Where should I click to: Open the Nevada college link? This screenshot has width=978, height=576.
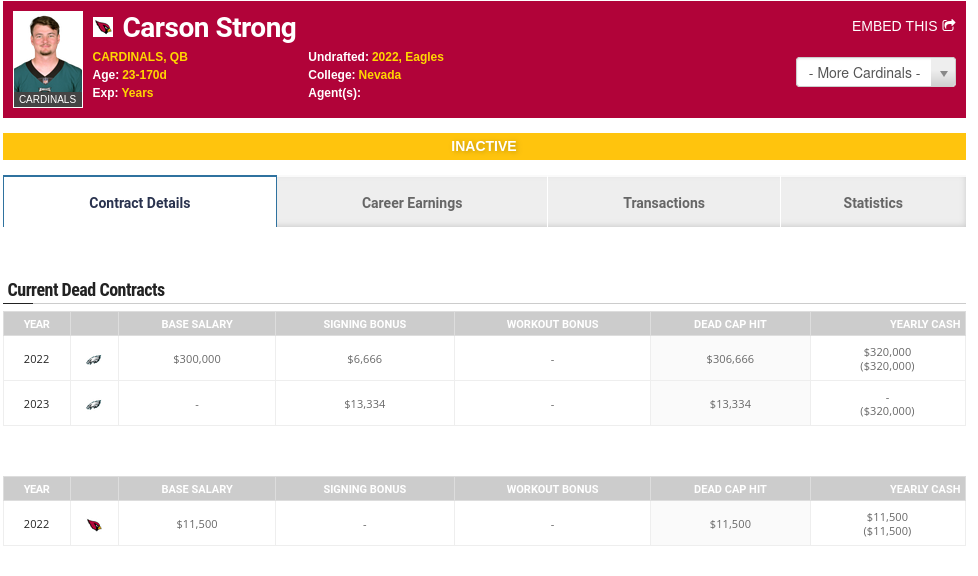(380, 75)
